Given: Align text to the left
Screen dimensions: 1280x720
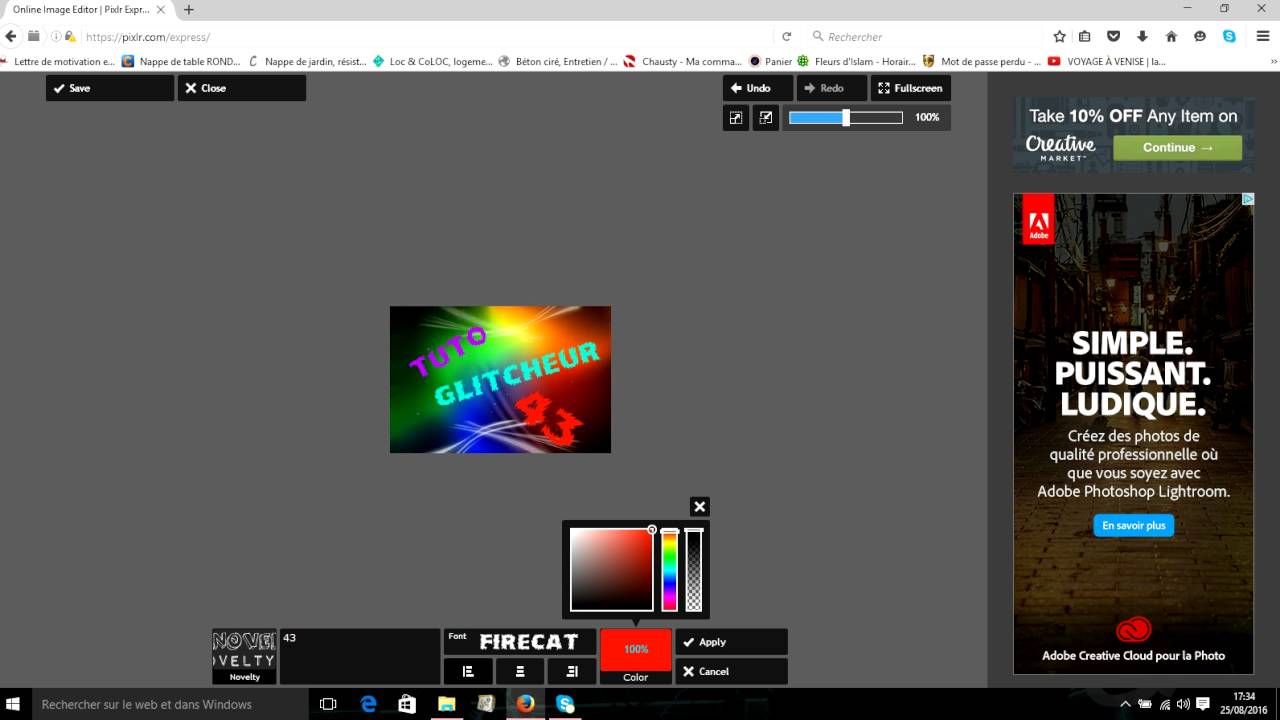Looking at the screenshot, I should pos(468,671).
